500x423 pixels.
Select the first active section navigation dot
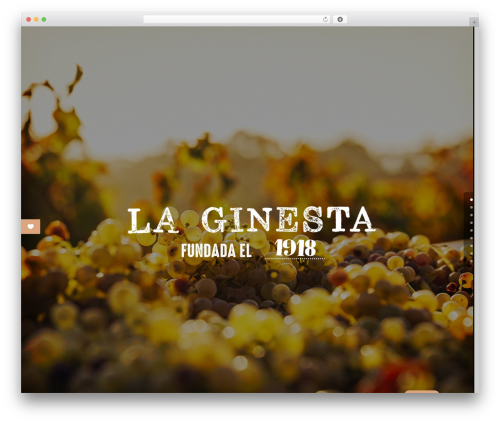coord(471,200)
